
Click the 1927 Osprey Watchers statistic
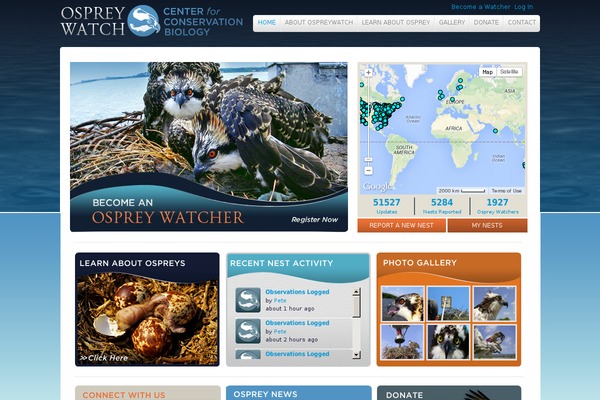point(497,206)
